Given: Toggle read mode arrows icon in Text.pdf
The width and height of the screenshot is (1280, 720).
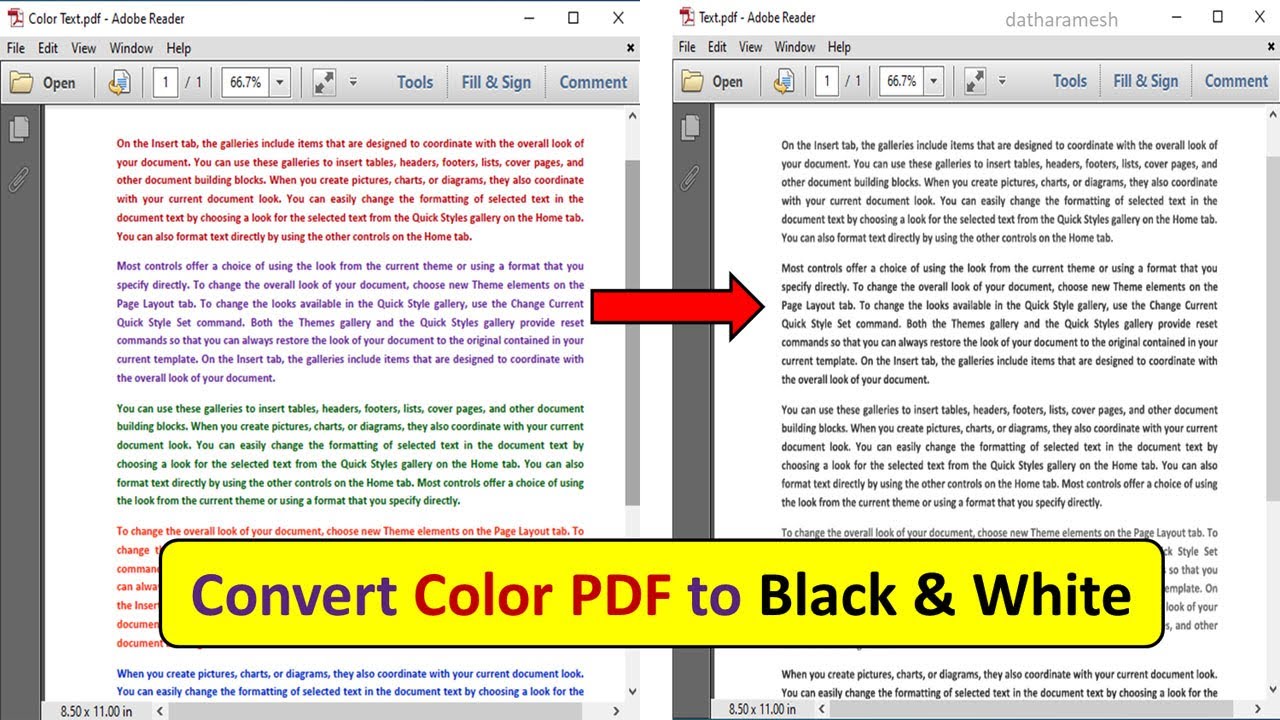Looking at the screenshot, I should coord(975,82).
